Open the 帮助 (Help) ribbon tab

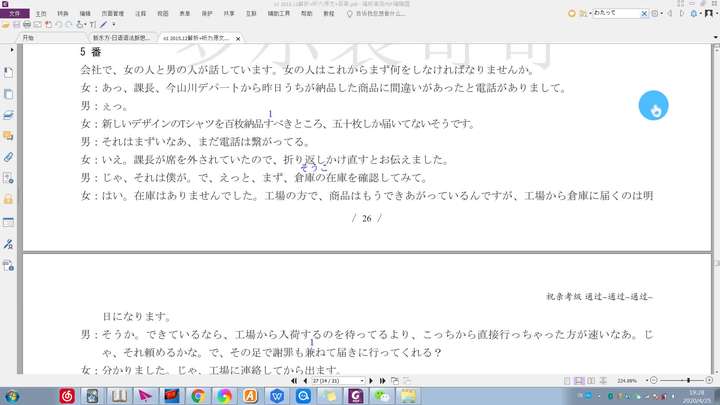[x=306, y=14]
